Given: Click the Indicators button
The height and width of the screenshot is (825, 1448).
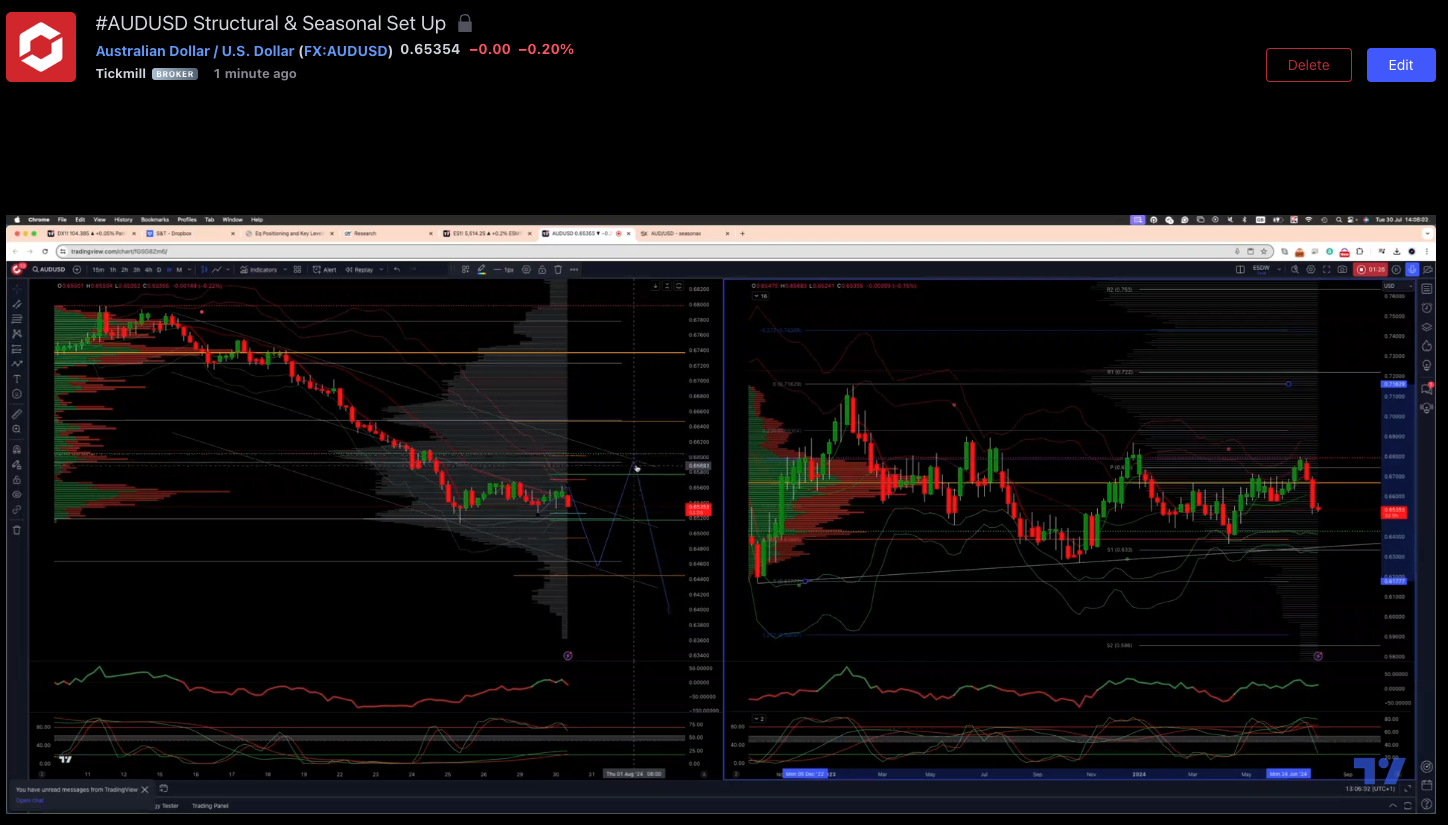Looking at the screenshot, I should [x=258, y=269].
